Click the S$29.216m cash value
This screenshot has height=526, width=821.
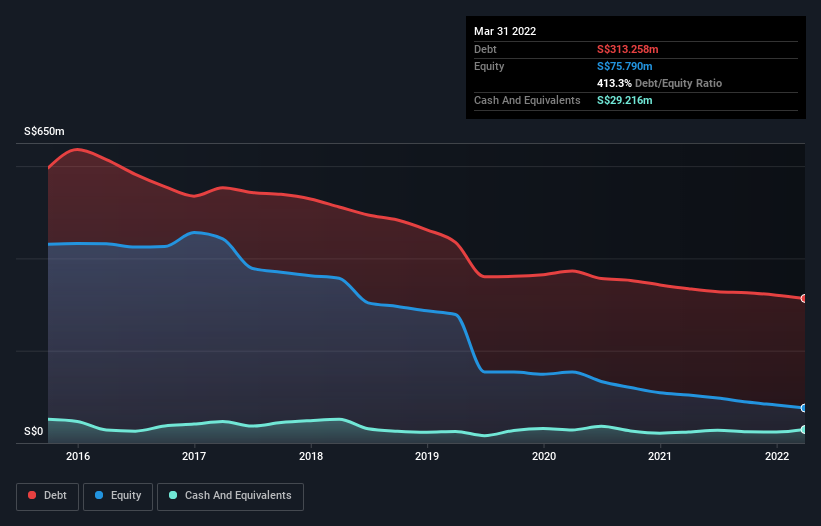click(x=625, y=100)
